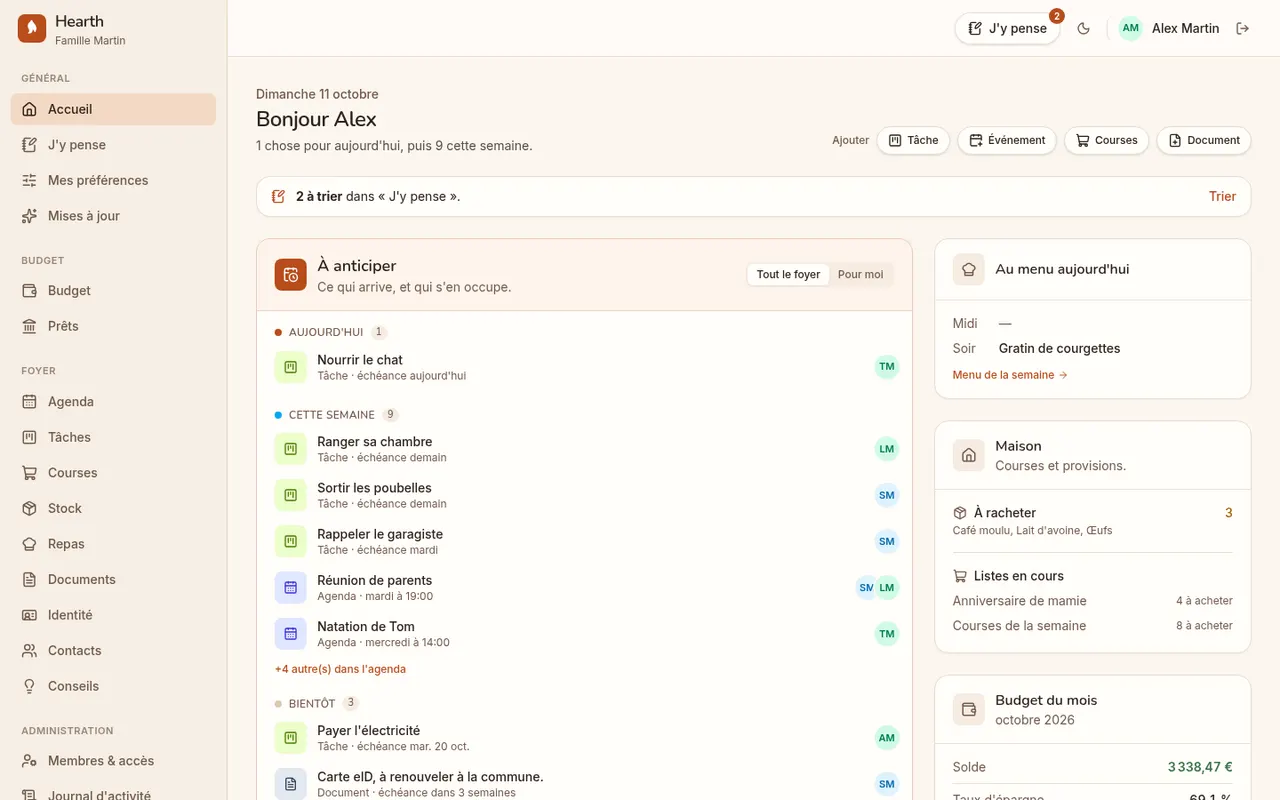Open Prêts in the sidebar
This screenshot has height=800, width=1280.
[x=113, y=326]
